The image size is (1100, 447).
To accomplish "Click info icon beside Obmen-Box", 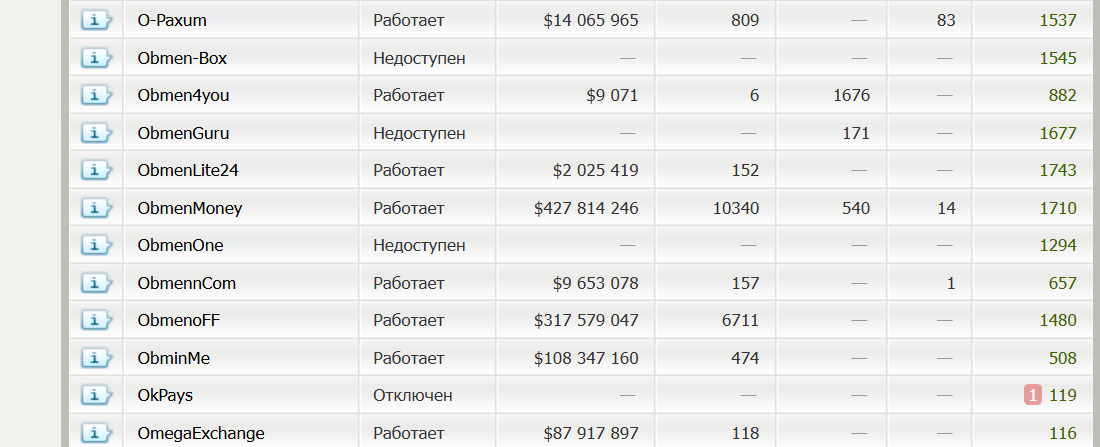I will pos(95,58).
